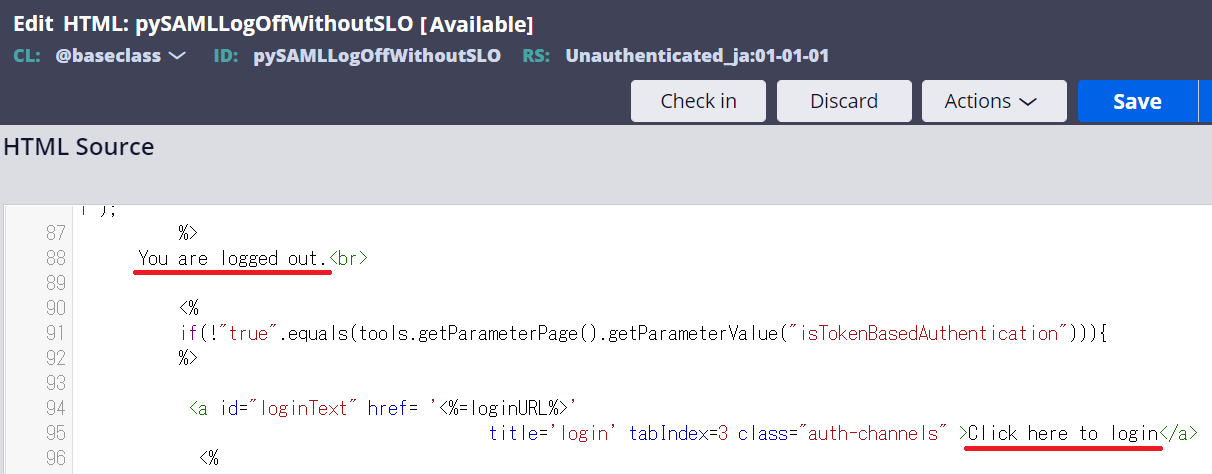This screenshot has height=474, width=1212.
Task: Click line number 88 in gutter
Action: [54, 258]
